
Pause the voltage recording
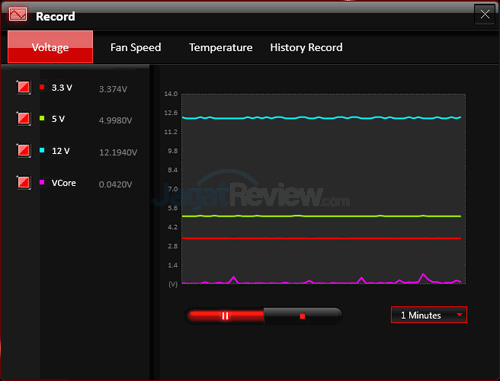pyautogui.click(x=225, y=316)
